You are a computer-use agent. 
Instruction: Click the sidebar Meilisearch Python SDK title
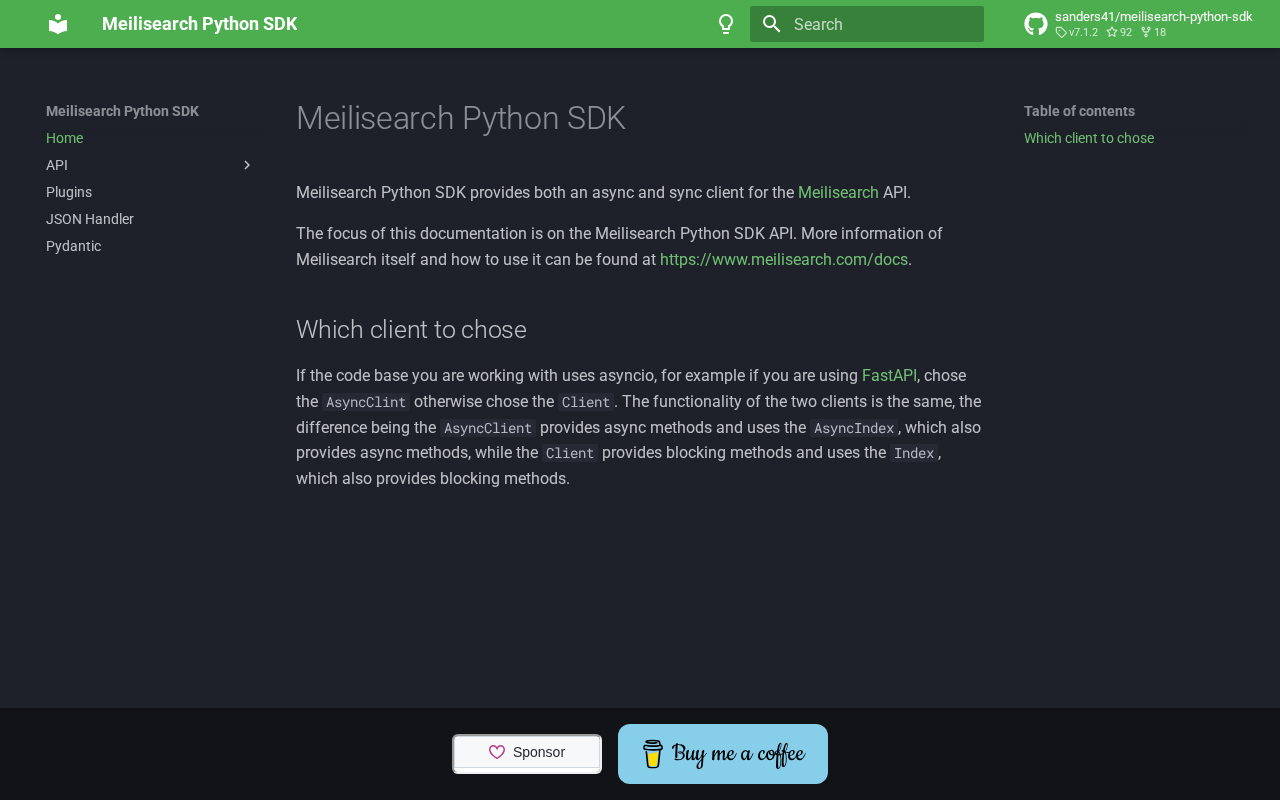click(122, 111)
